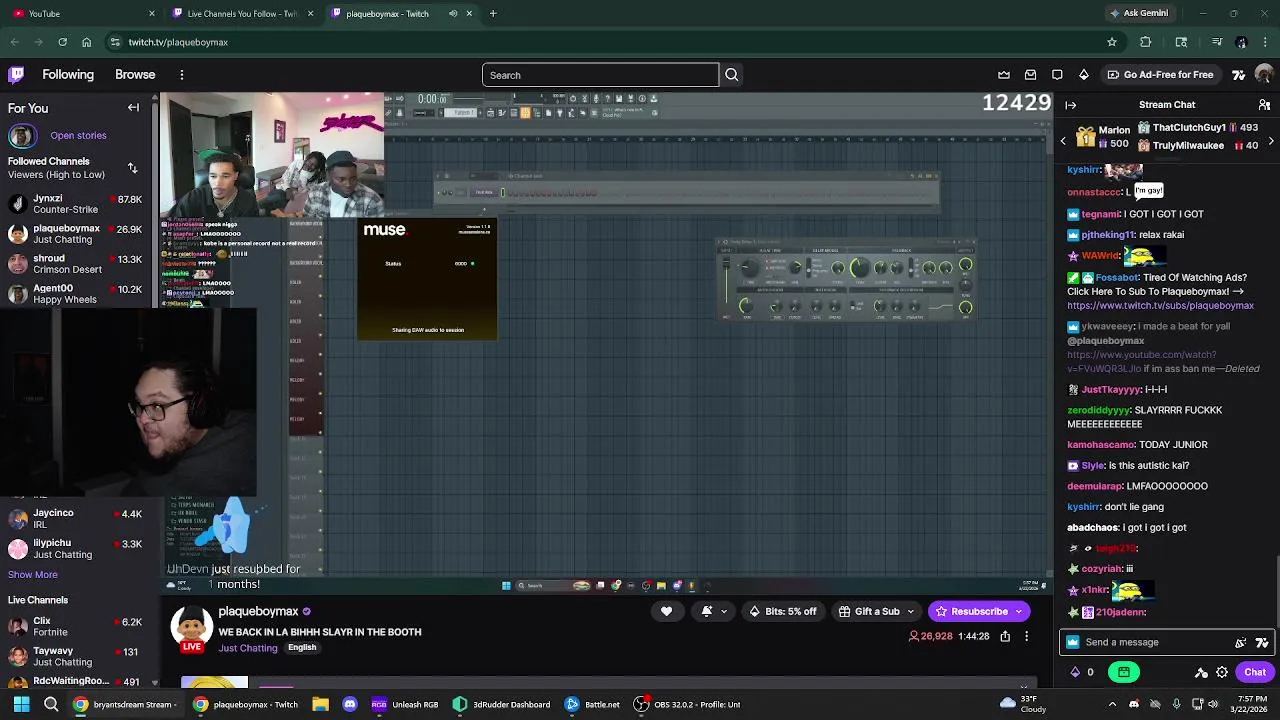This screenshot has width=1280, height=720.
Task: Open a new browser tab
Action: click(x=492, y=13)
